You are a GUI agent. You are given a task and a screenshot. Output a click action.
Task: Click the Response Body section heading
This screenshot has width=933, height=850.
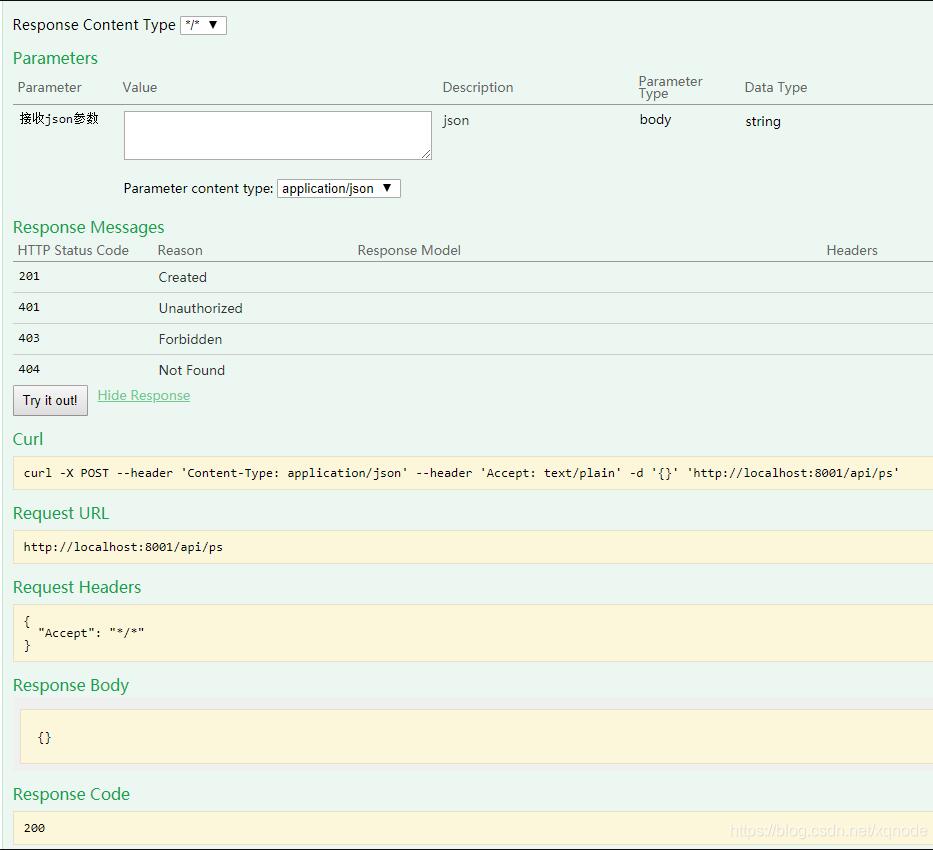(x=71, y=685)
